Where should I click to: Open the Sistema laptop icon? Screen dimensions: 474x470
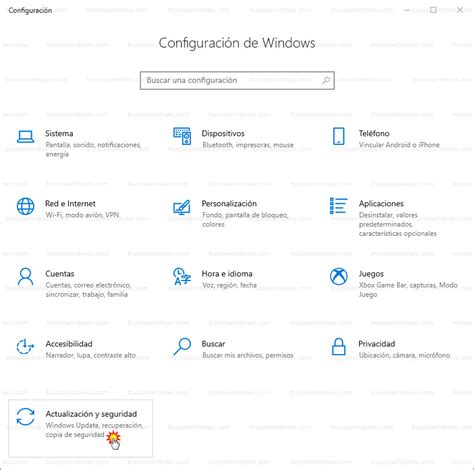tap(25, 137)
